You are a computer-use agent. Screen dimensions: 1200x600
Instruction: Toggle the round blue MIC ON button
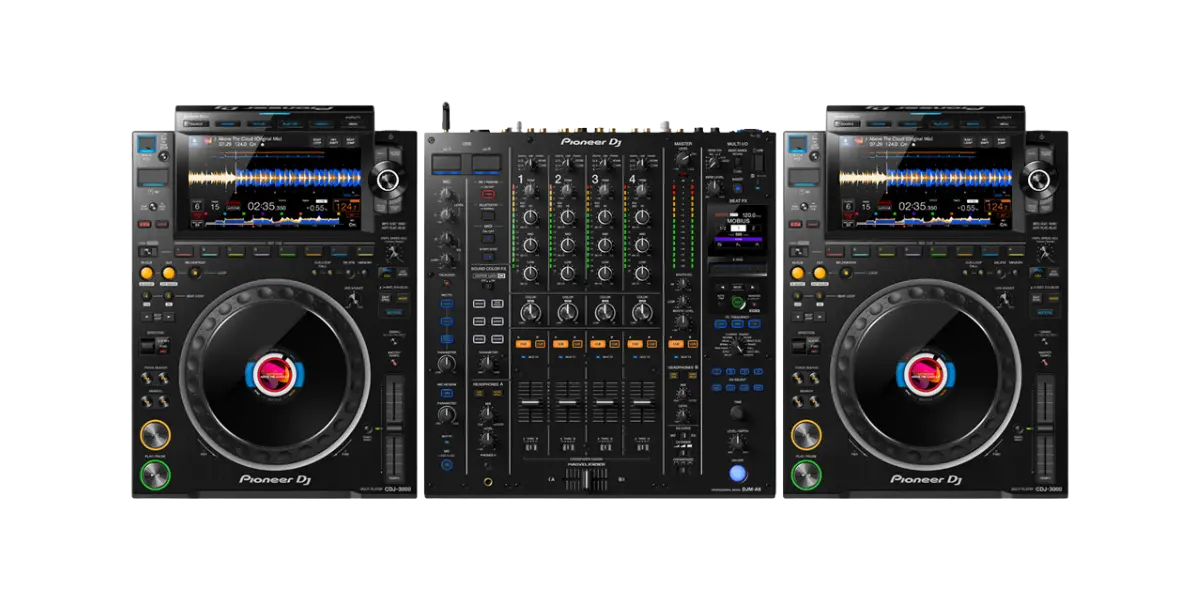[x=447, y=464]
